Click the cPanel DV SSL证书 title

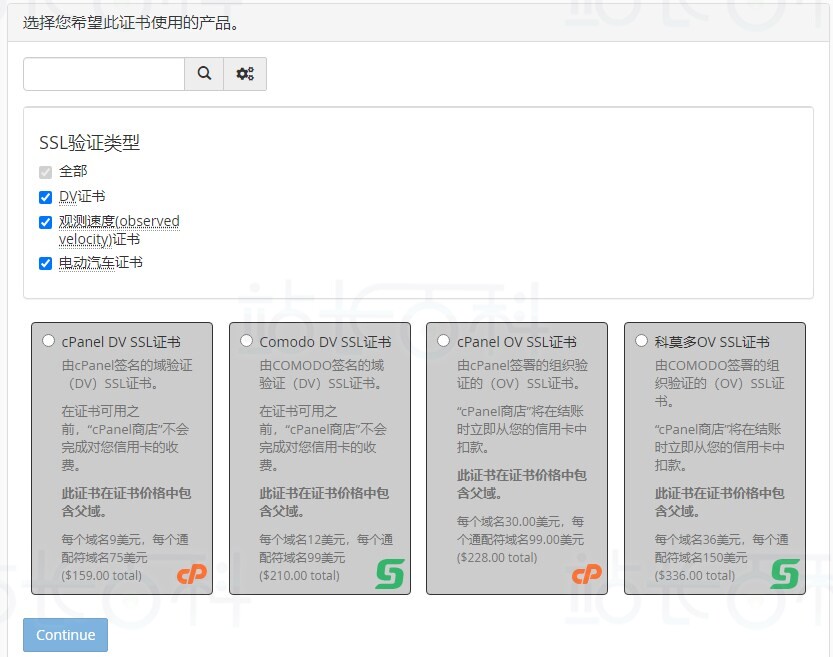(x=121, y=342)
